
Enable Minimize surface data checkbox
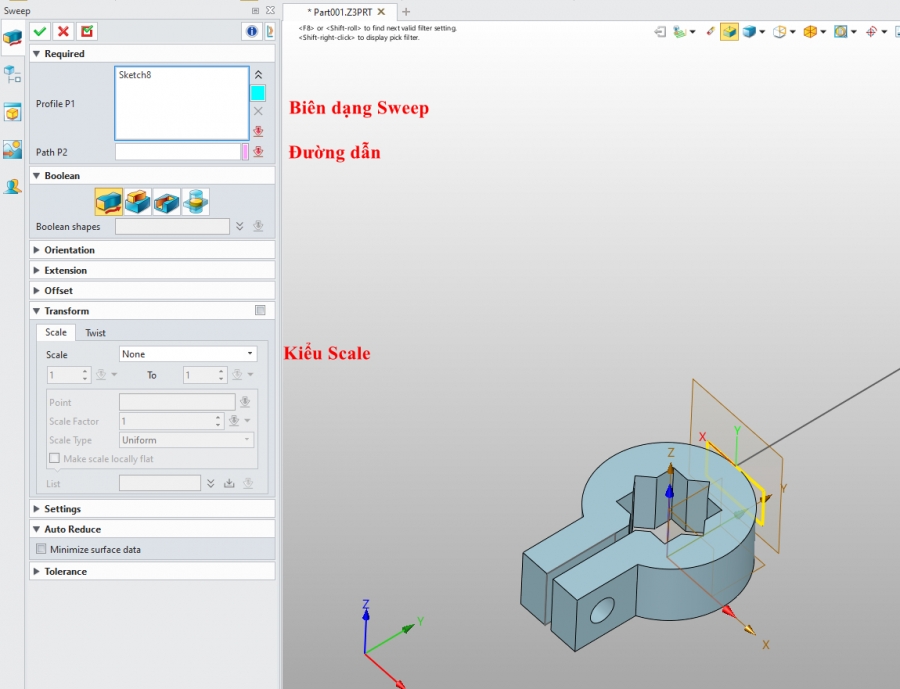point(41,549)
